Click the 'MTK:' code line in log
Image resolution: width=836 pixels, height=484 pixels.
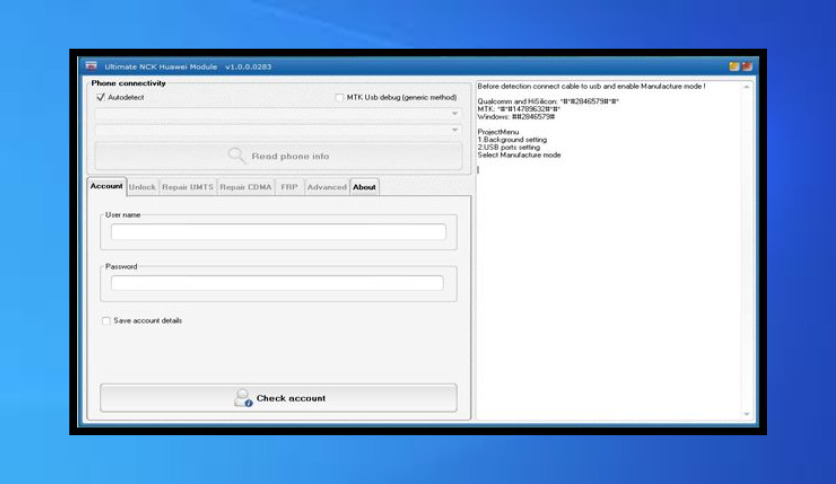coord(519,109)
